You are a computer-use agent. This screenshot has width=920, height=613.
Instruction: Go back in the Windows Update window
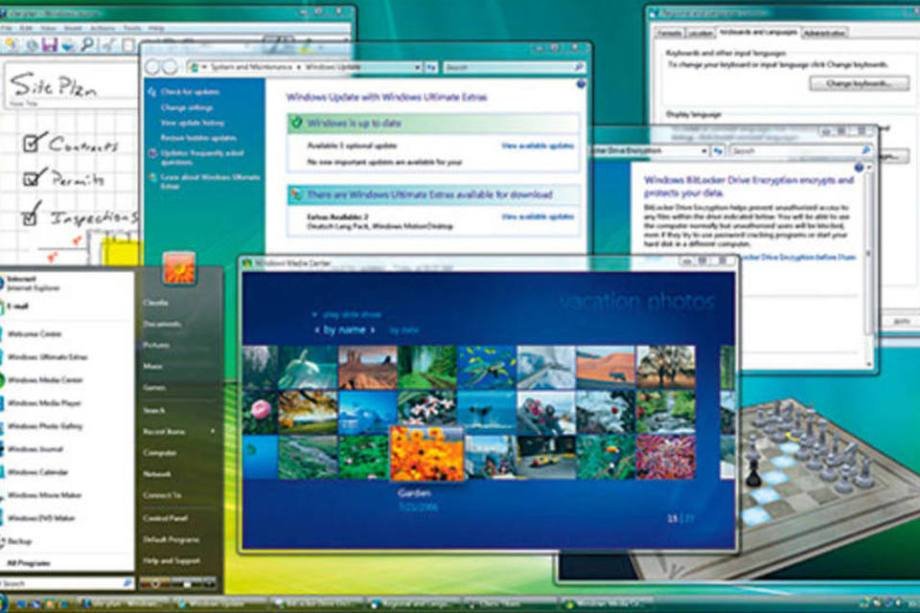153,67
